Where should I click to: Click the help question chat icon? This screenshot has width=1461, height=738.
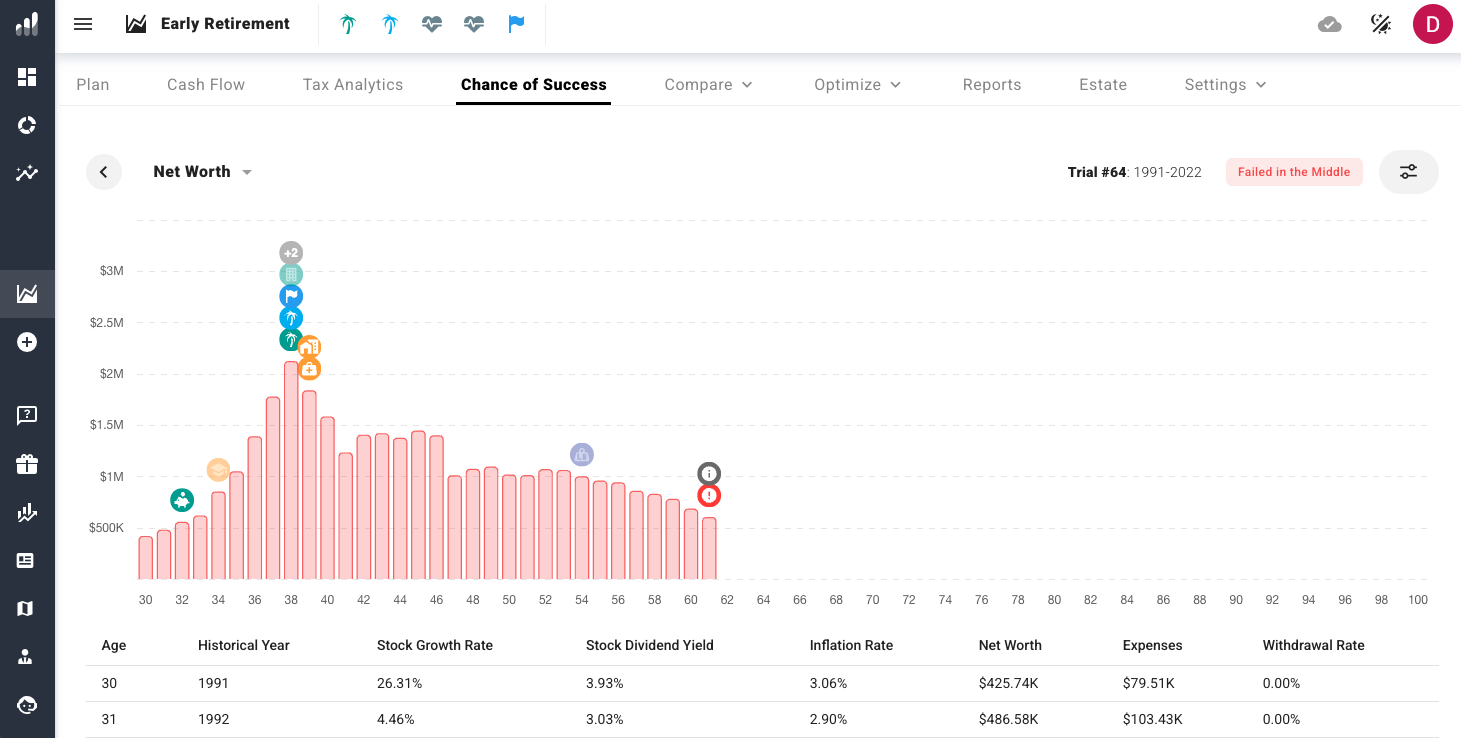pos(27,415)
